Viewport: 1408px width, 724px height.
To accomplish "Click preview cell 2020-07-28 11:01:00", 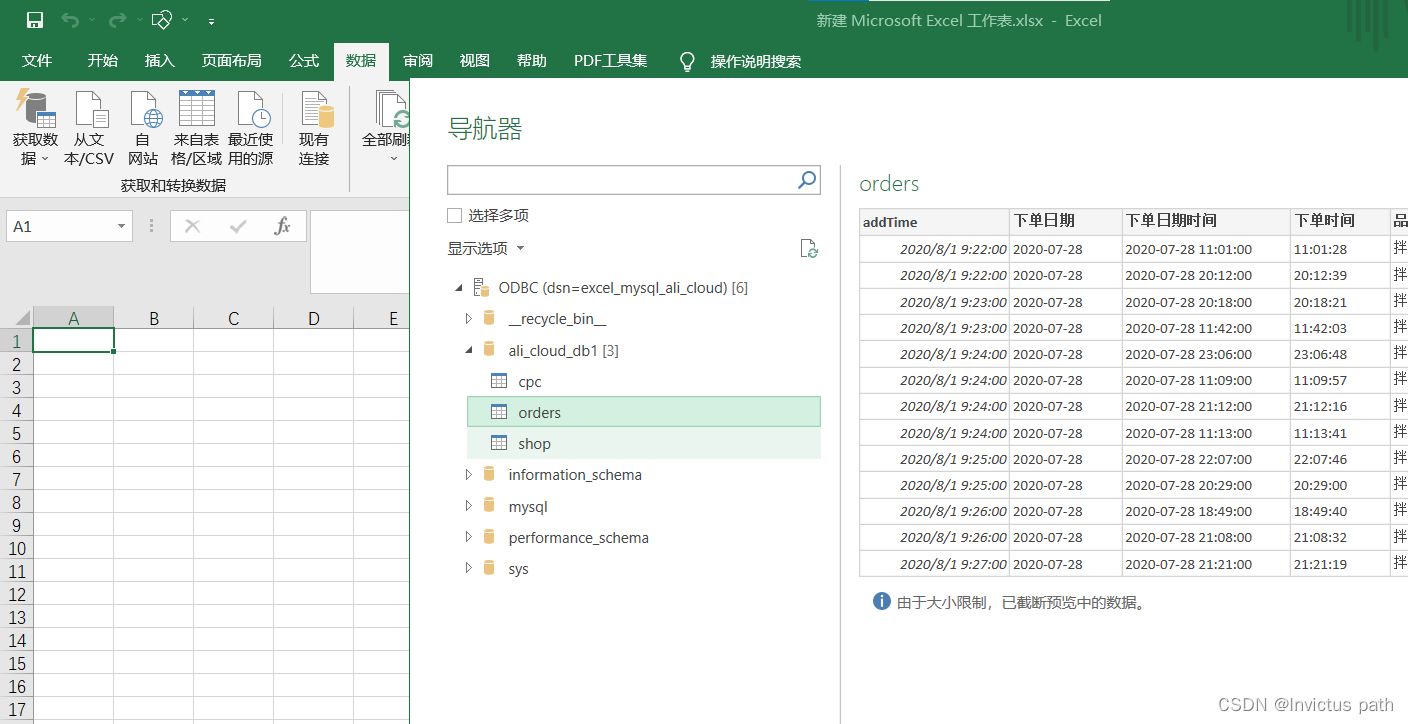I will (1206, 249).
